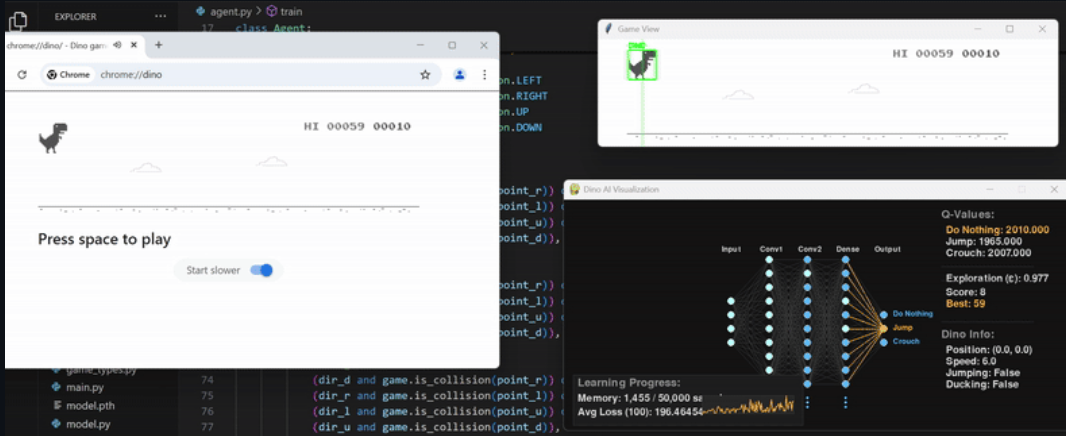Screen dimensions: 1066x436
Task: Click the Avg Loss chart in Learning Progress
Action: coord(748,405)
